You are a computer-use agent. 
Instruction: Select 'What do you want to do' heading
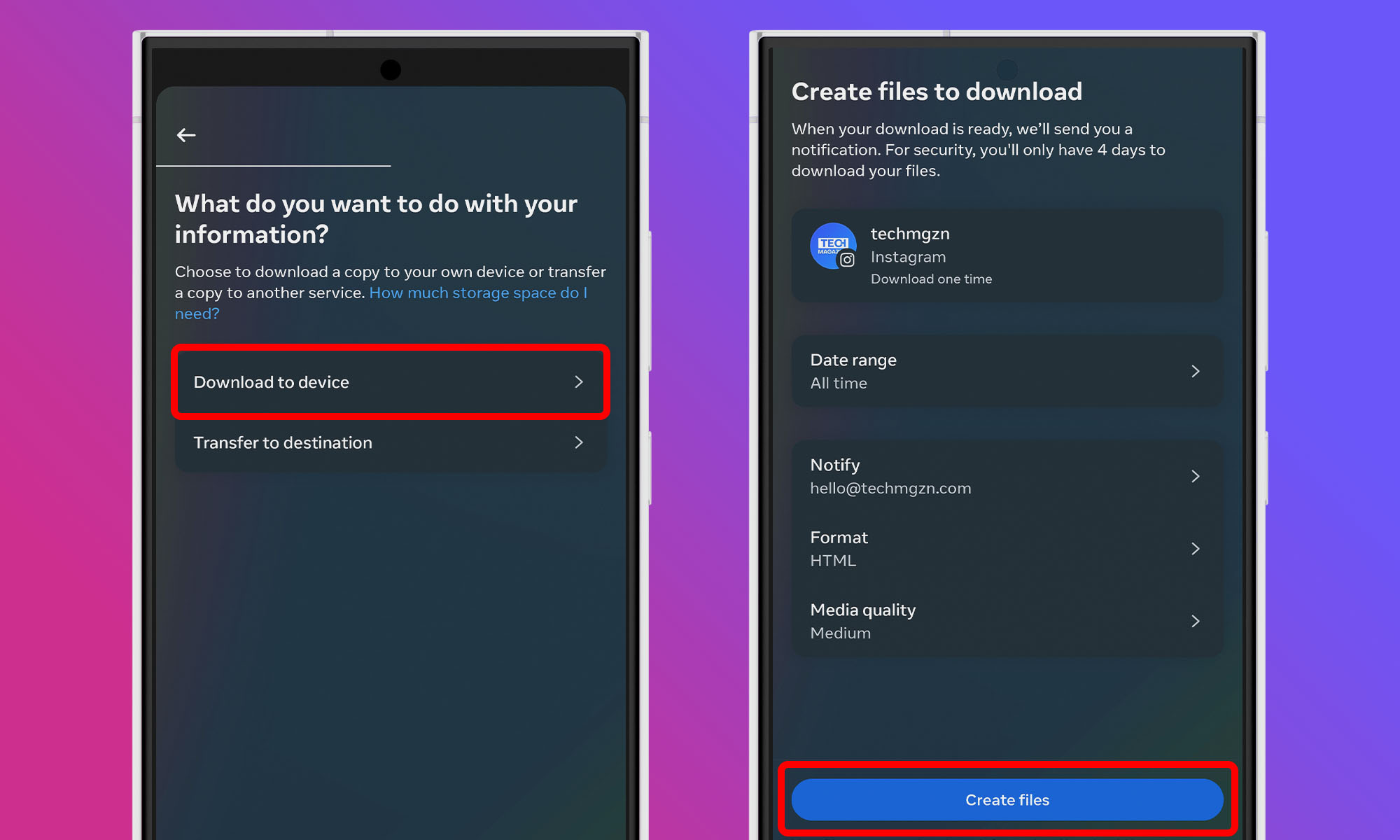pyautogui.click(x=376, y=218)
